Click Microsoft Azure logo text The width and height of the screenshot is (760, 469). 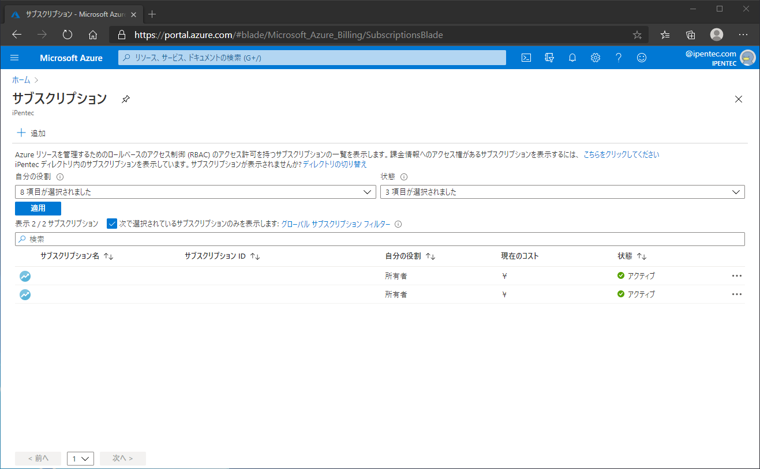point(71,58)
